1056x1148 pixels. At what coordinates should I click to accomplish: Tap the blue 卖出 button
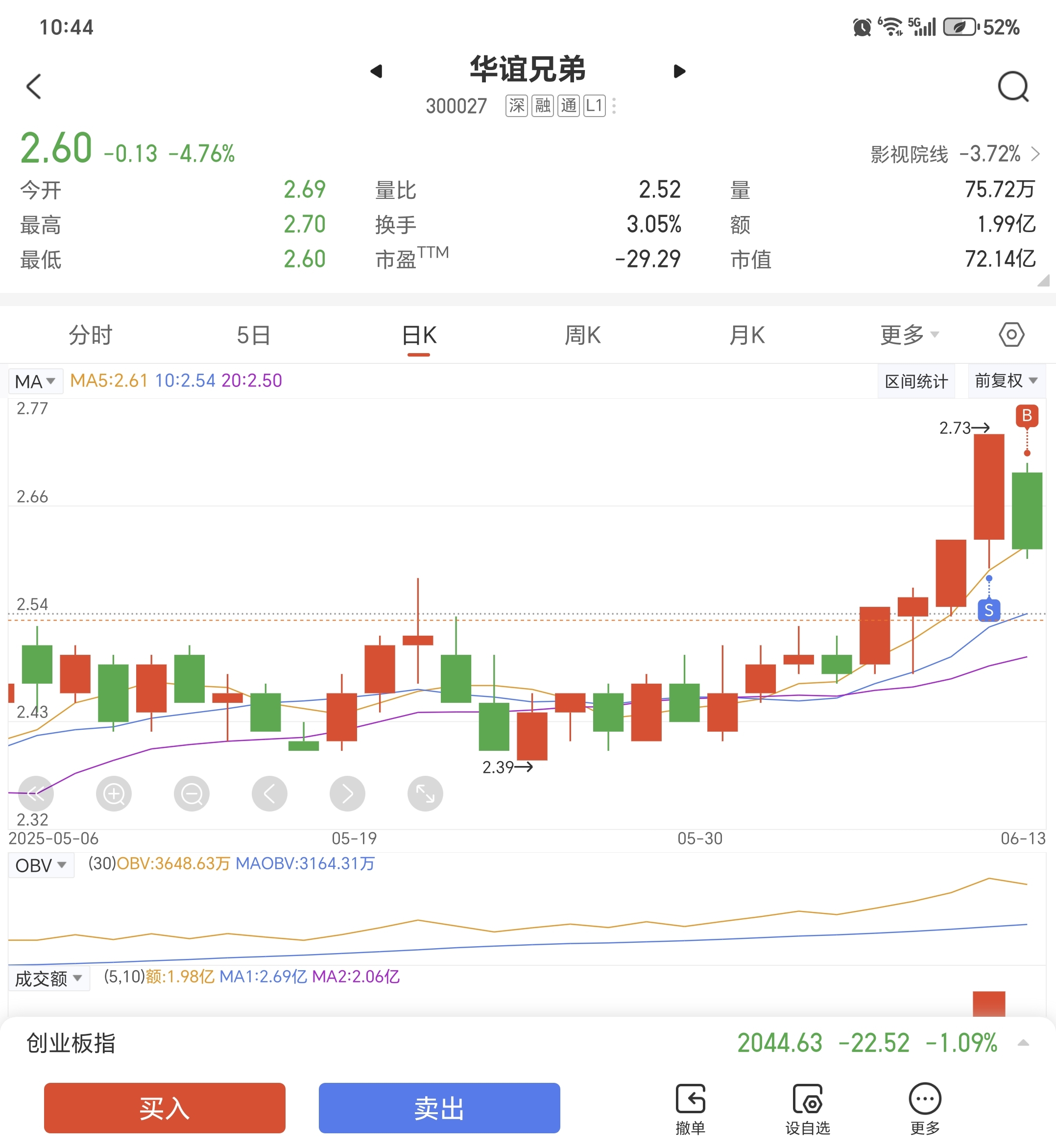click(439, 1107)
